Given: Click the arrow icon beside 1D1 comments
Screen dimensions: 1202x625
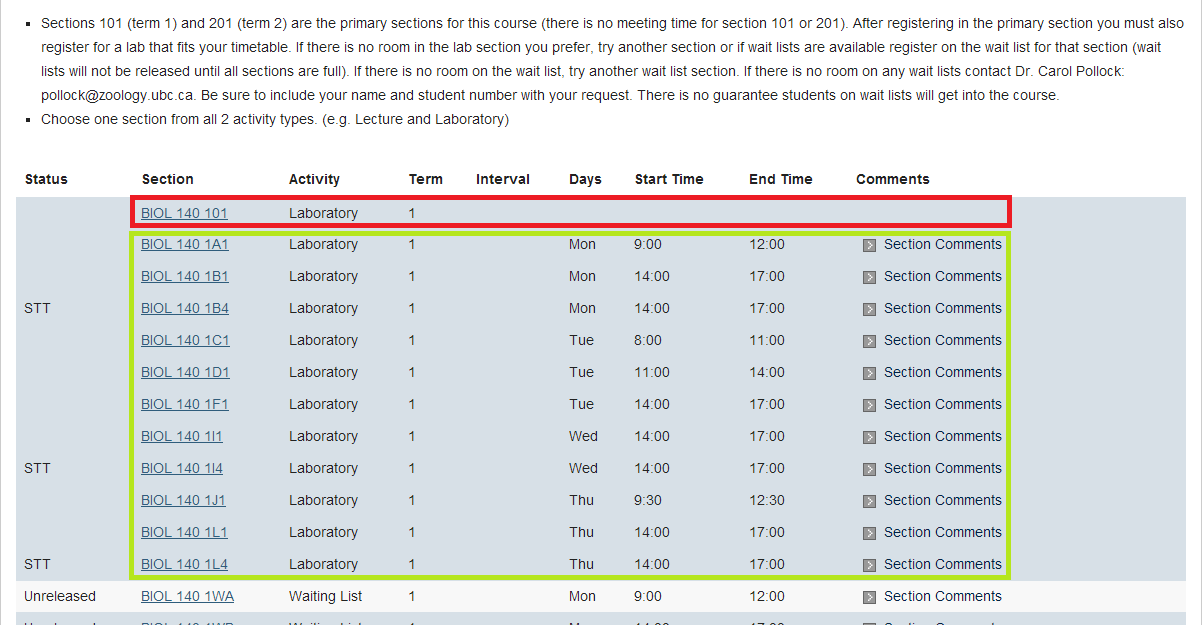Looking at the screenshot, I should 869,373.
